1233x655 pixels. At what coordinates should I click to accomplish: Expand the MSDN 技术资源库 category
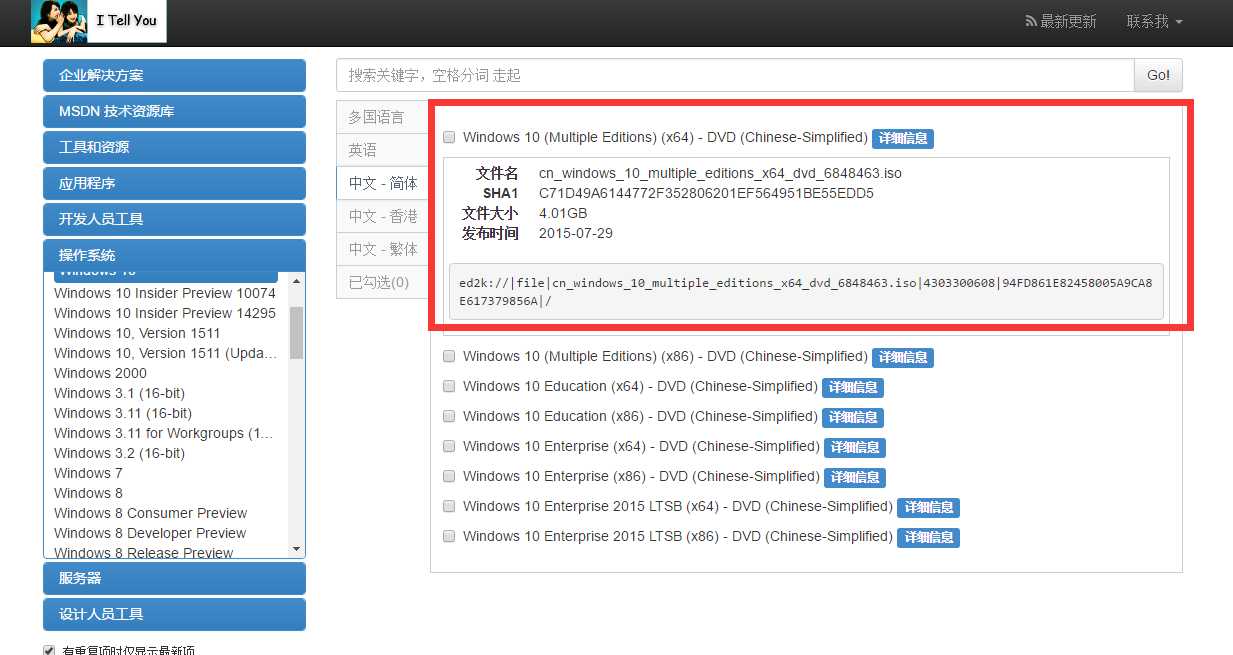coord(174,111)
